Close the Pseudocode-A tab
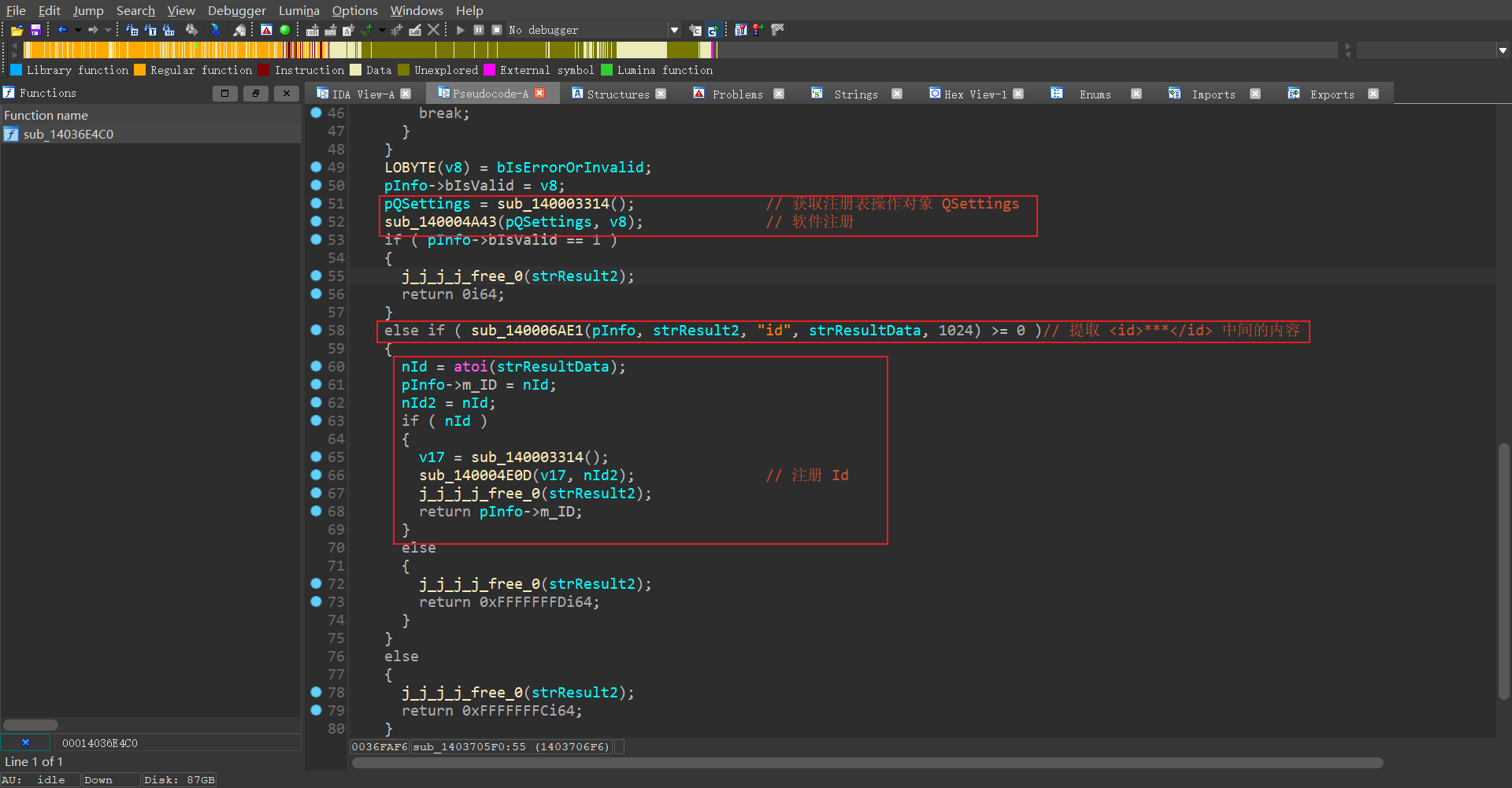Screen dimensions: 1512x788 coord(539,93)
